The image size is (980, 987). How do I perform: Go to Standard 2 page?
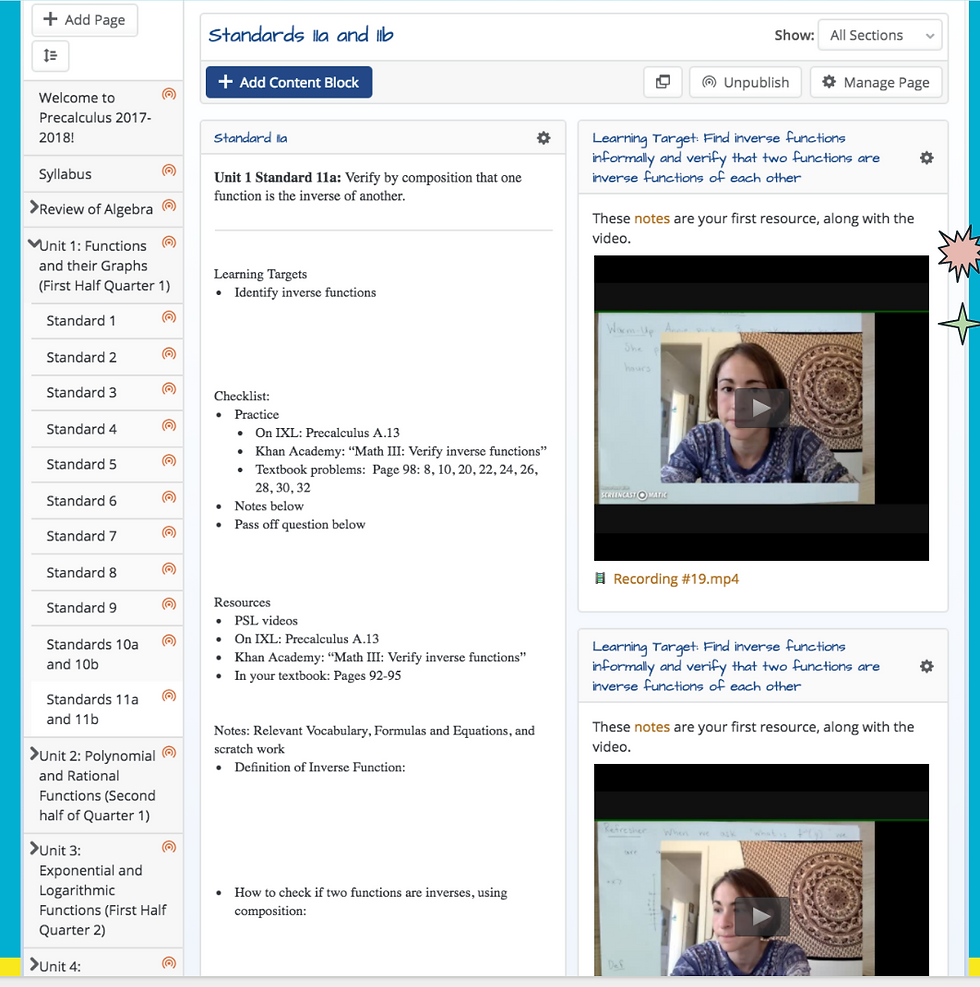tap(81, 358)
